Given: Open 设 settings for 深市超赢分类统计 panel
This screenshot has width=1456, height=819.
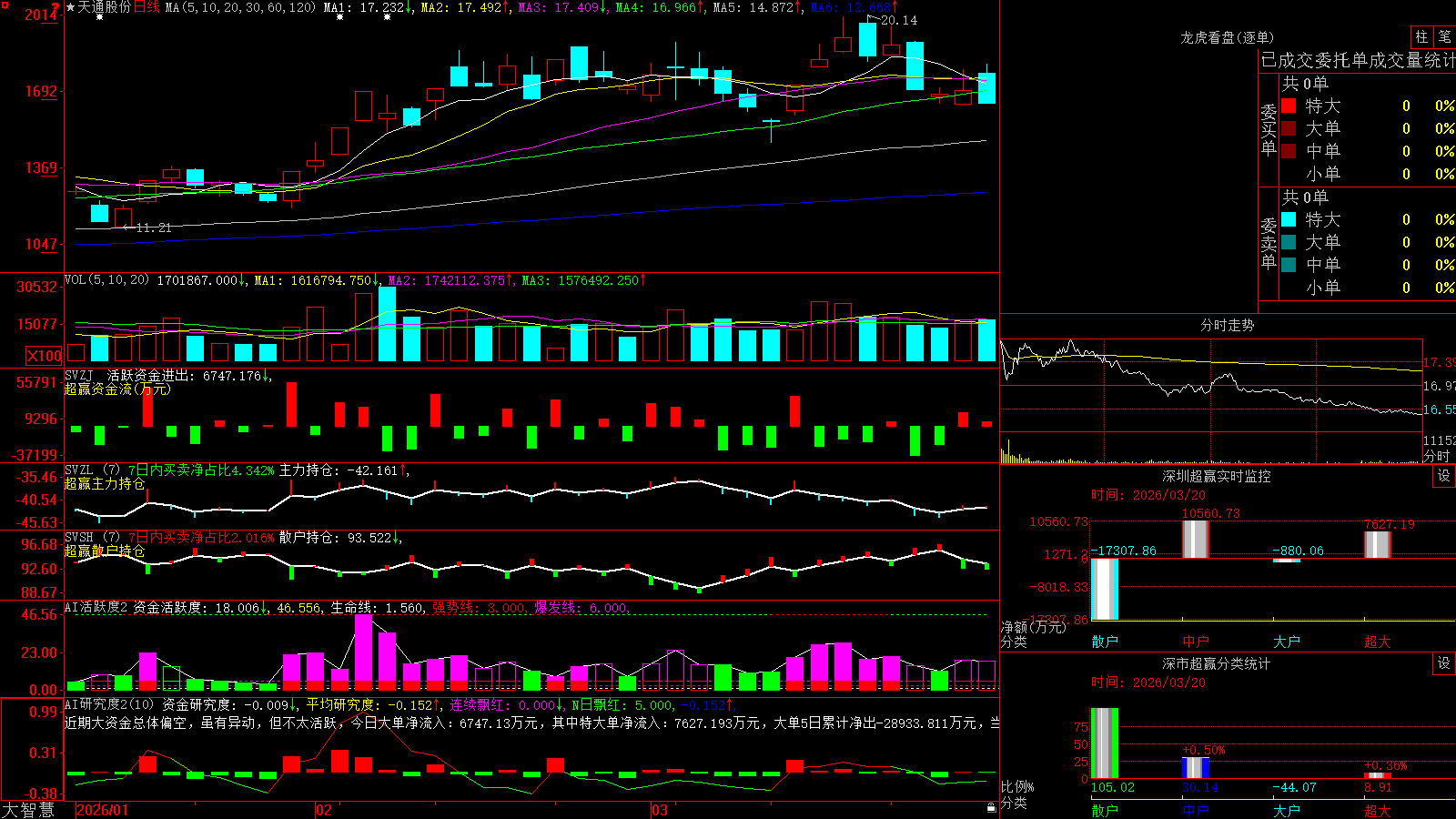Looking at the screenshot, I should tap(1444, 663).
